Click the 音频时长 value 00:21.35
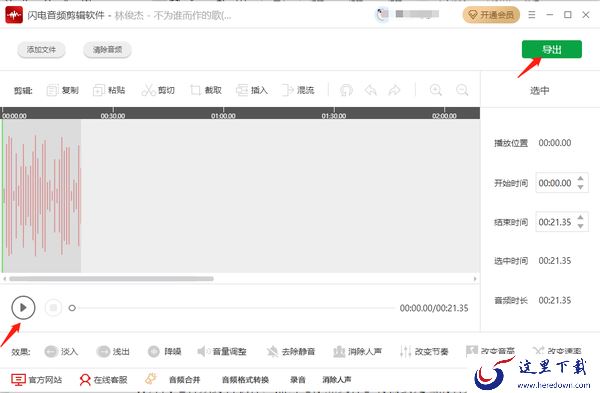This screenshot has height=393, width=600. (555, 300)
